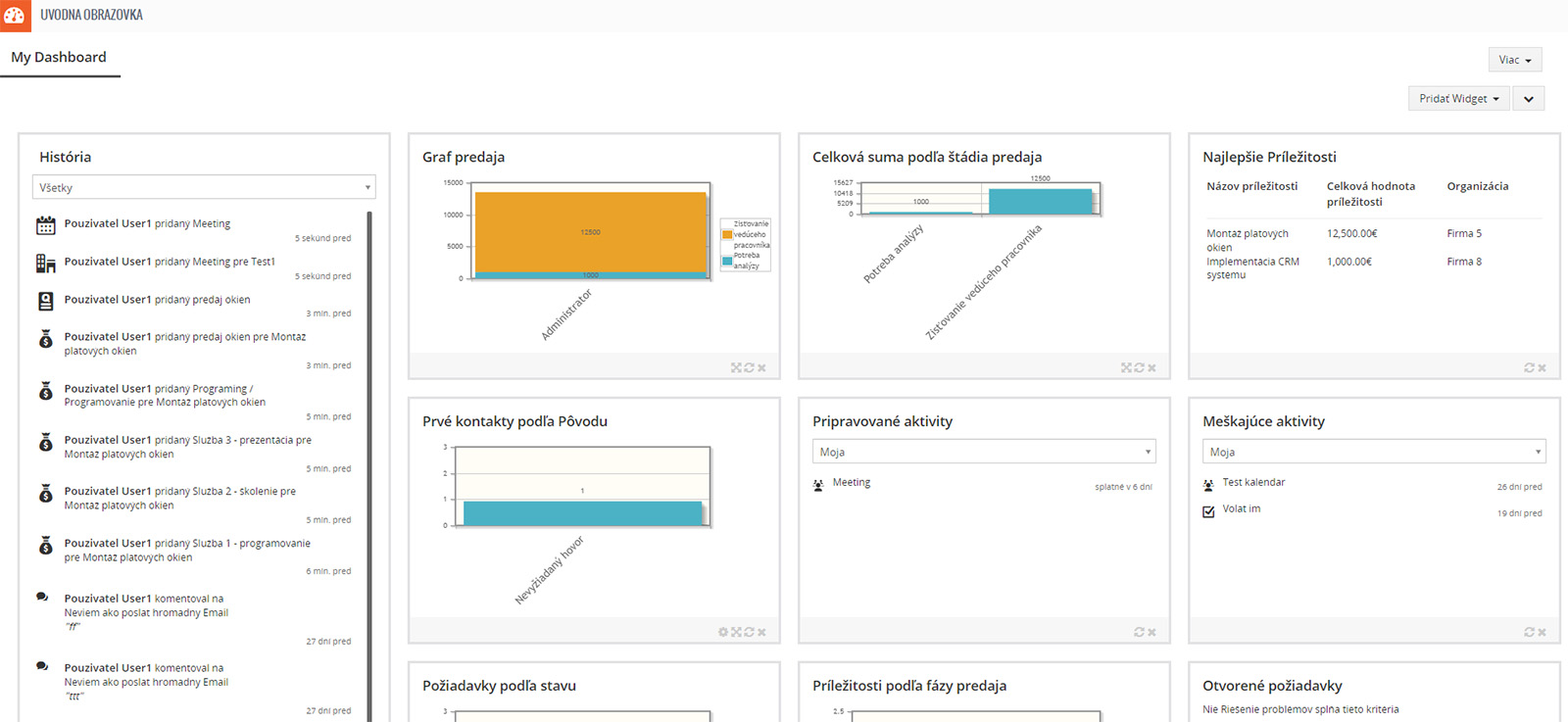Refresh Meškajúce aktivity widget
The width and height of the screenshot is (1568, 722).
[x=1529, y=633]
